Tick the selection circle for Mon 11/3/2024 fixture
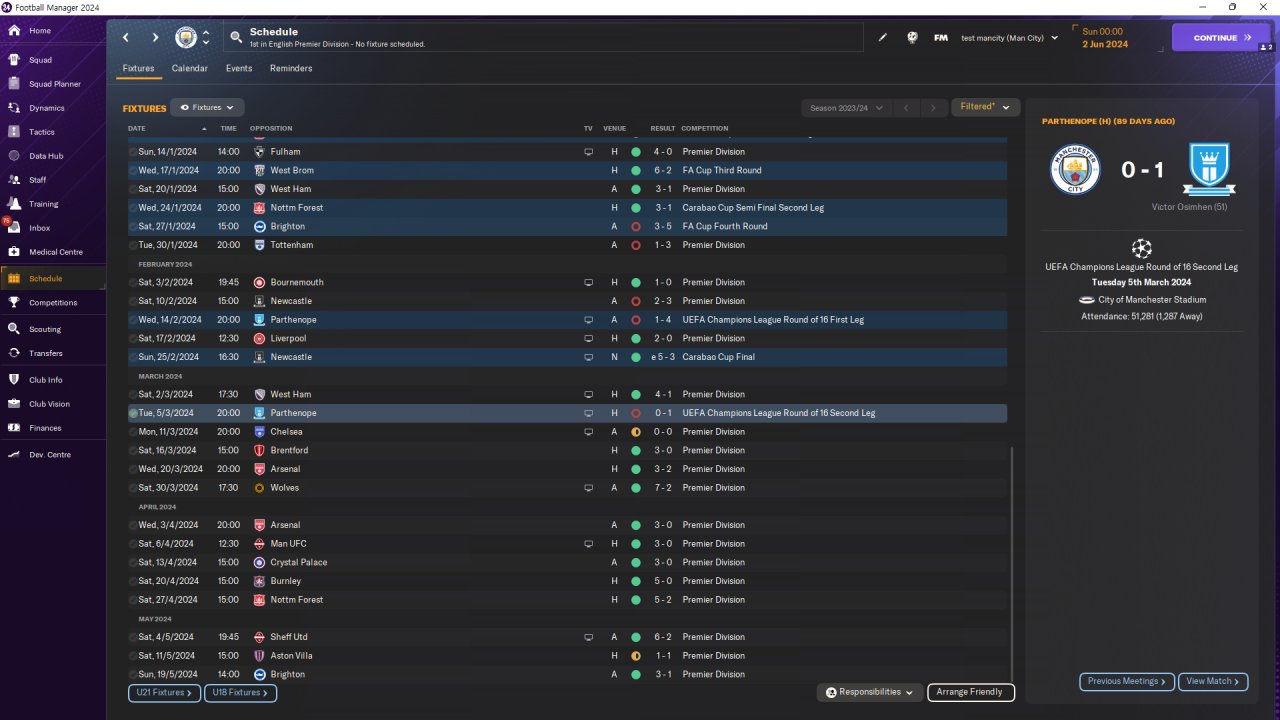1280x720 pixels. tap(133, 432)
